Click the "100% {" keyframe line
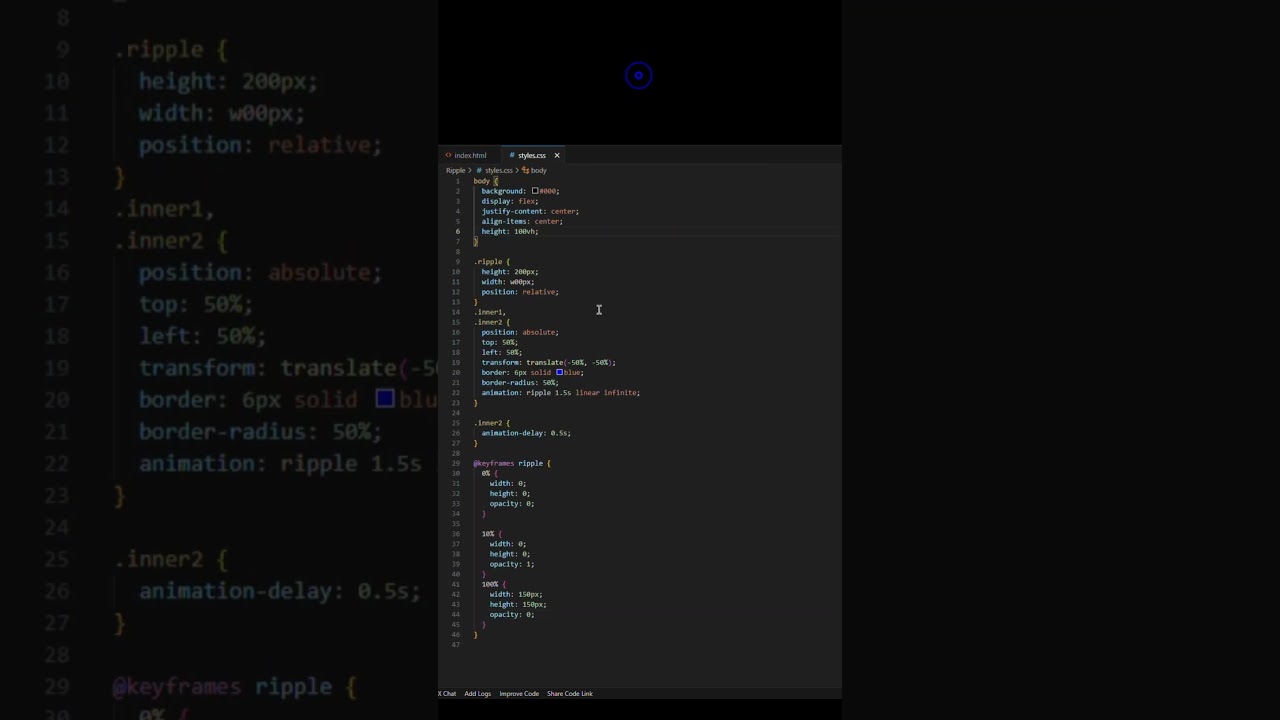Screen dimensions: 1280x720 (494, 584)
